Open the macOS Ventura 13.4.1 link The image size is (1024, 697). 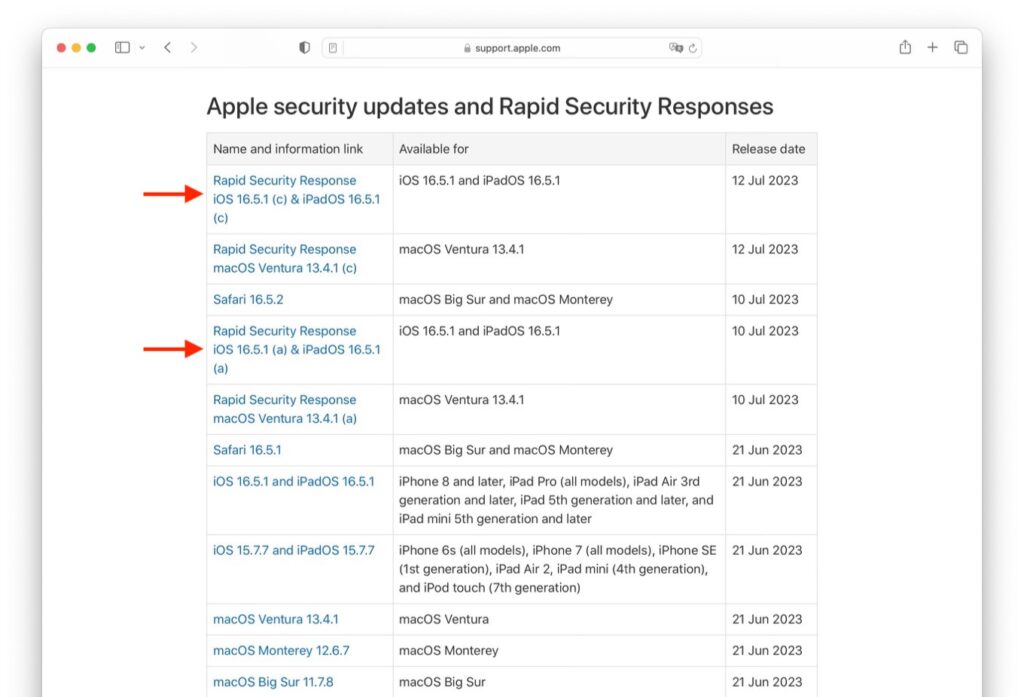(276, 619)
